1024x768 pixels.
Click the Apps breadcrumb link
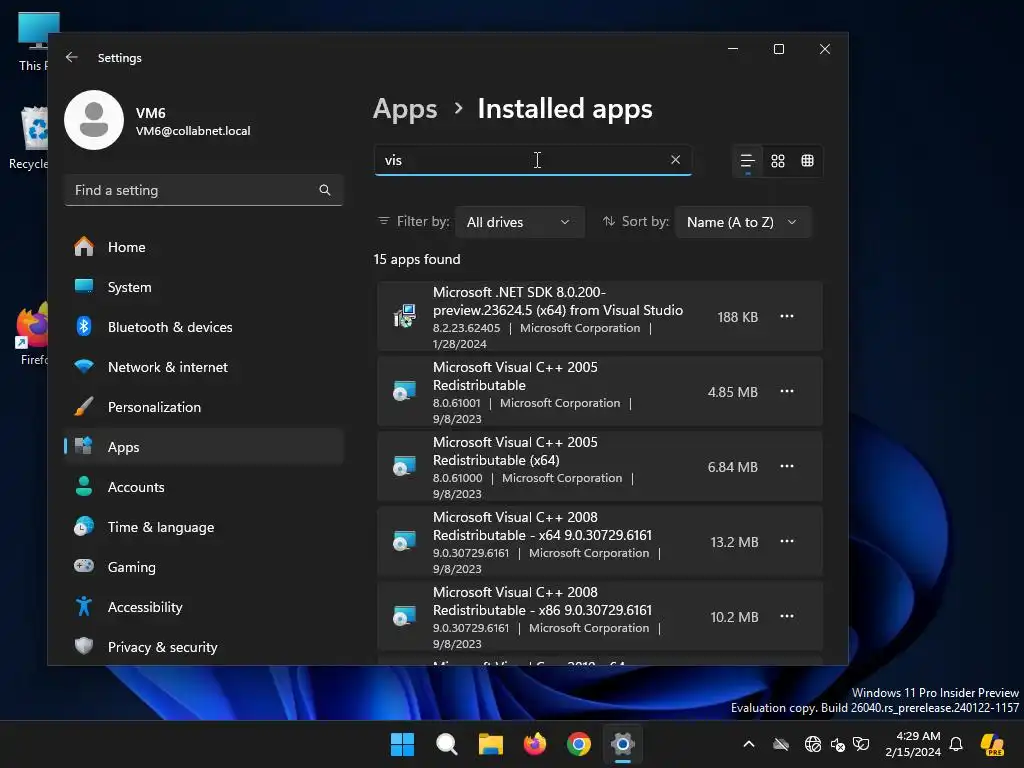click(405, 109)
